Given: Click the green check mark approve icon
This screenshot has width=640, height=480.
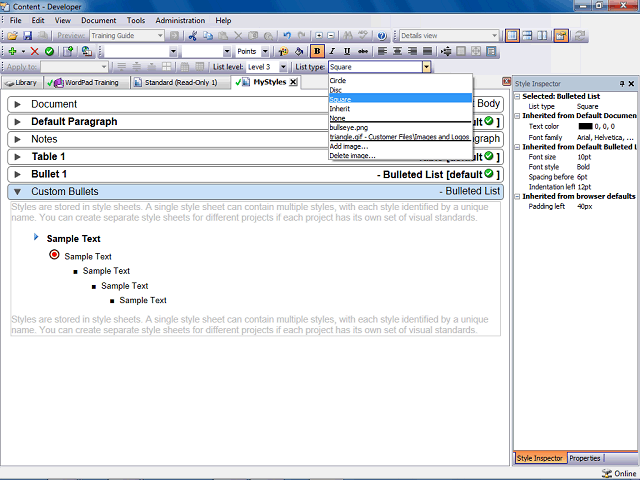Looking at the screenshot, I should [49, 51].
